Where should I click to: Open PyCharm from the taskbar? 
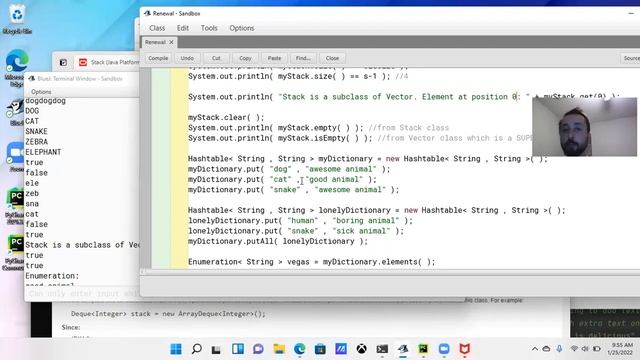click(x=423, y=349)
